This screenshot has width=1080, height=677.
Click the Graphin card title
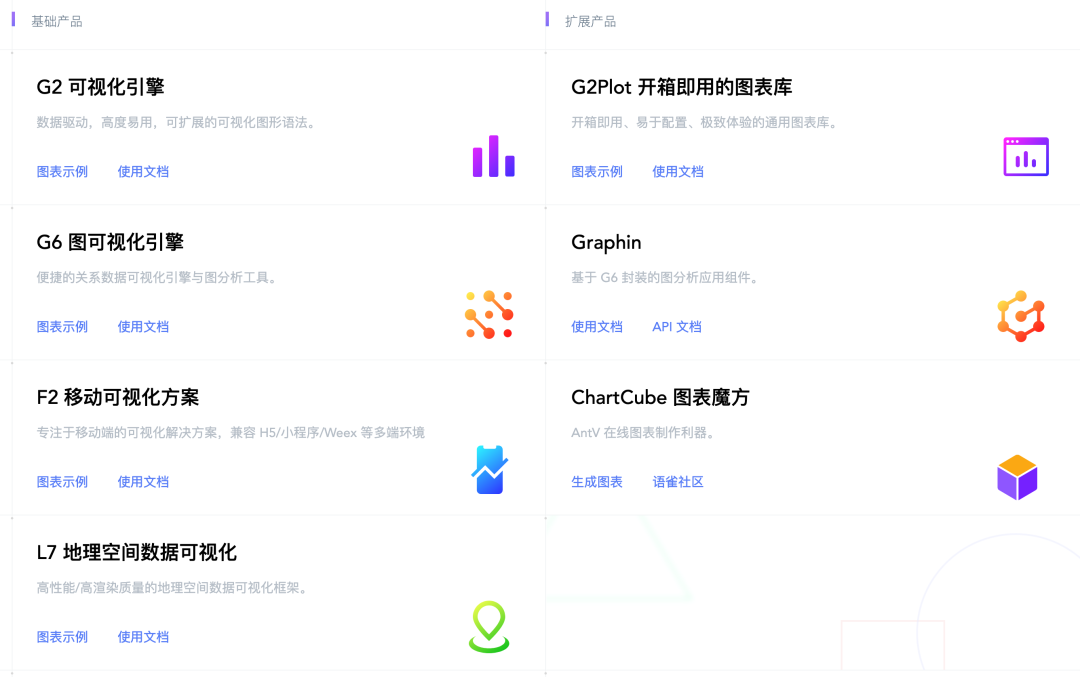pyautogui.click(x=606, y=242)
